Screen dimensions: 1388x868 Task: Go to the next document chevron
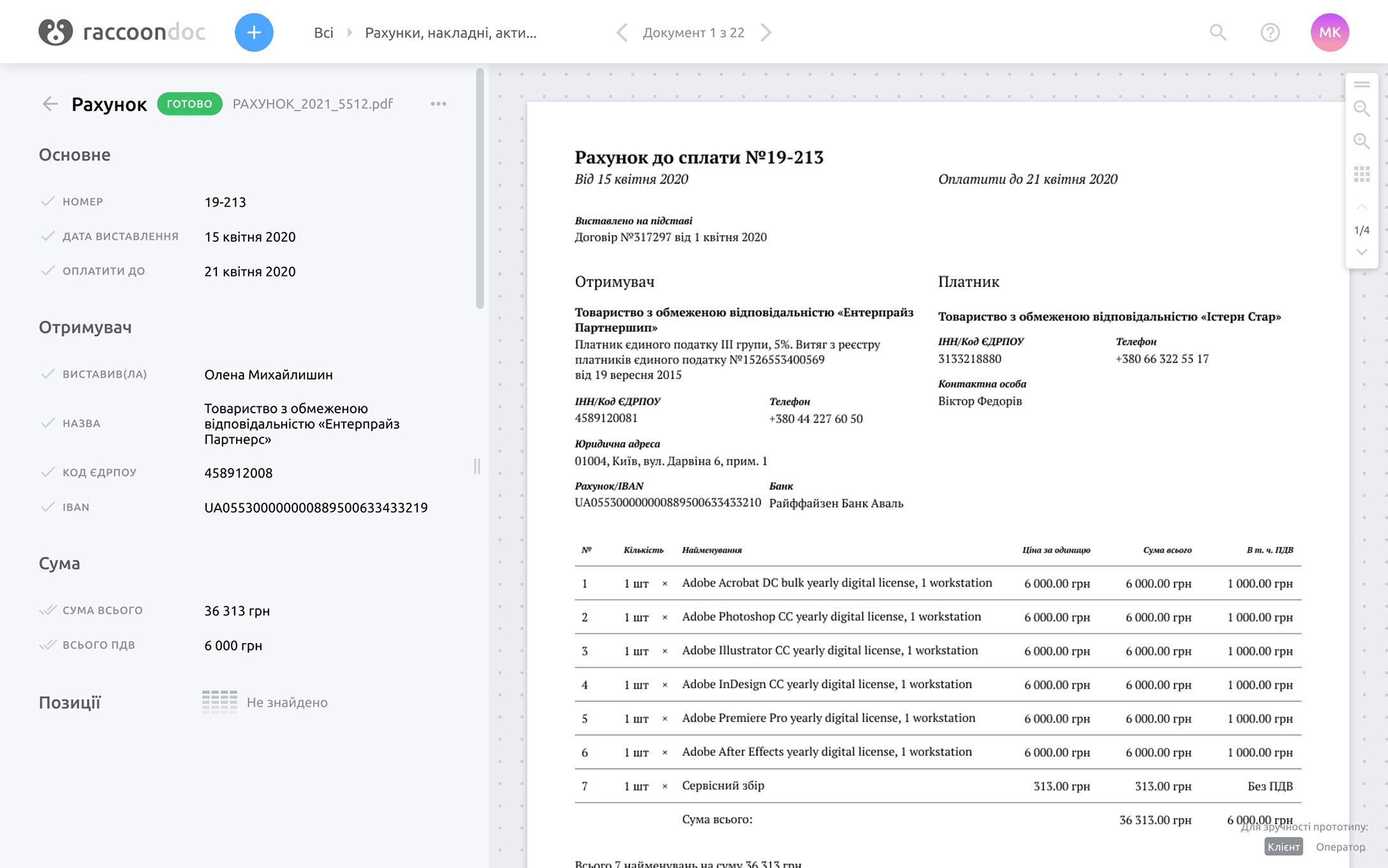[x=766, y=33]
